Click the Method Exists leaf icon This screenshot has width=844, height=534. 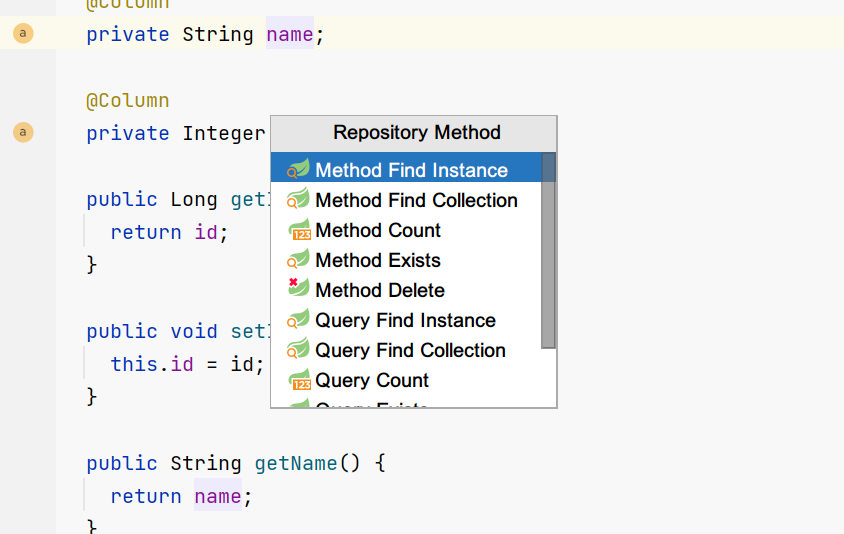click(298, 259)
